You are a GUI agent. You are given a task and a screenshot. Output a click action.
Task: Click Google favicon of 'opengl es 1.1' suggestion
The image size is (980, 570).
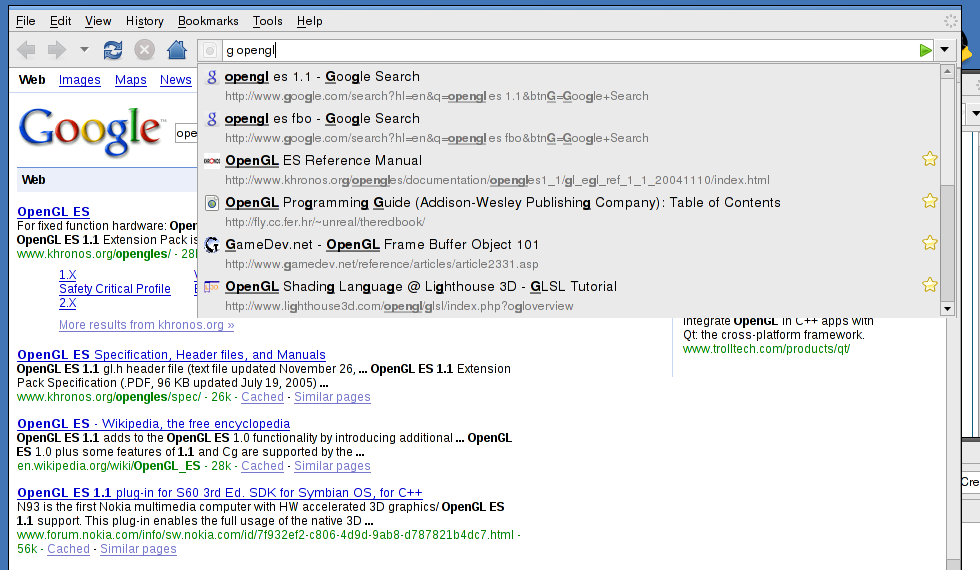(x=212, y=77)
